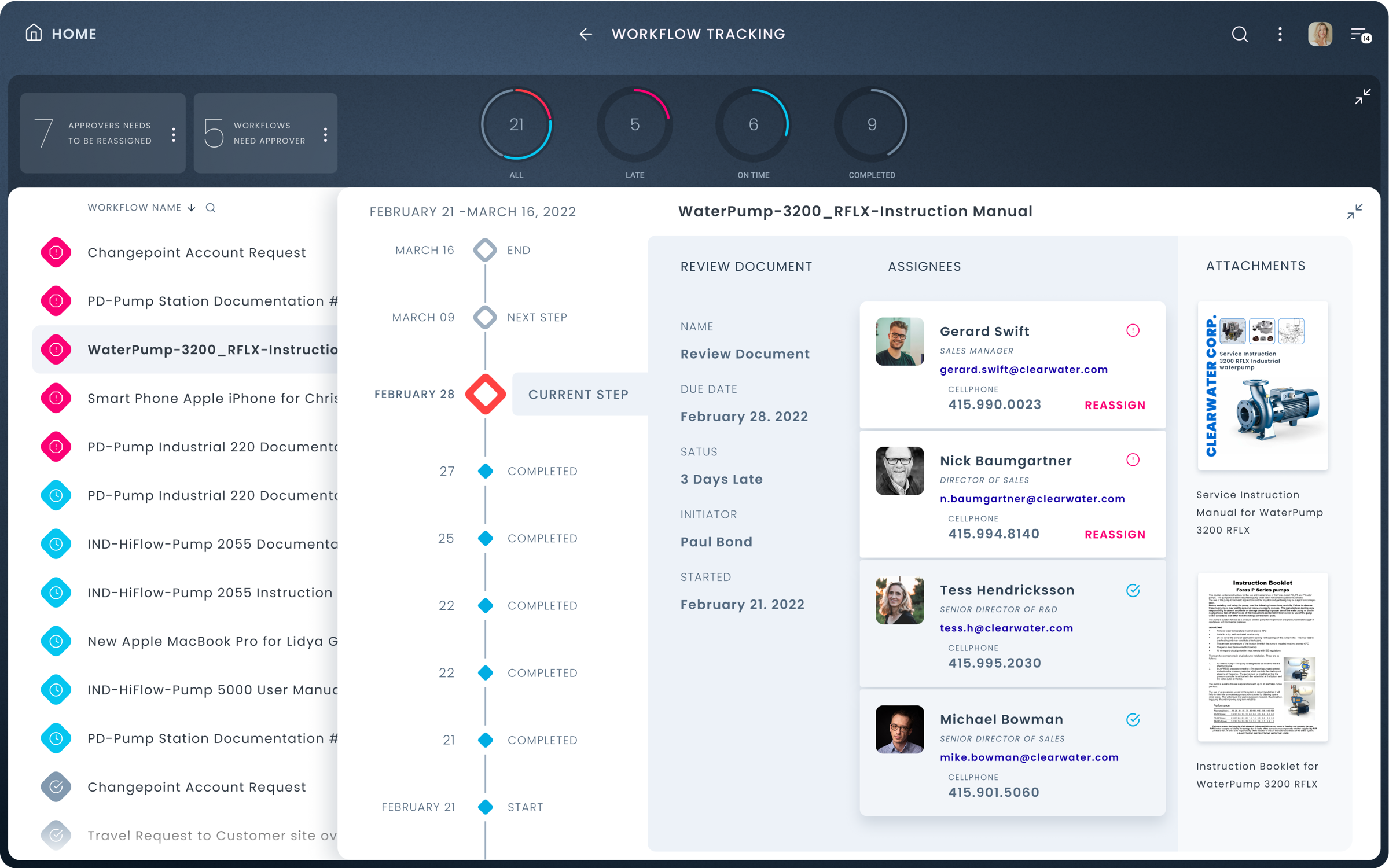Screen dimensions: 1389x868
Task: Search workflow names with the small magnifier
Action: click(x=211, y=208)
